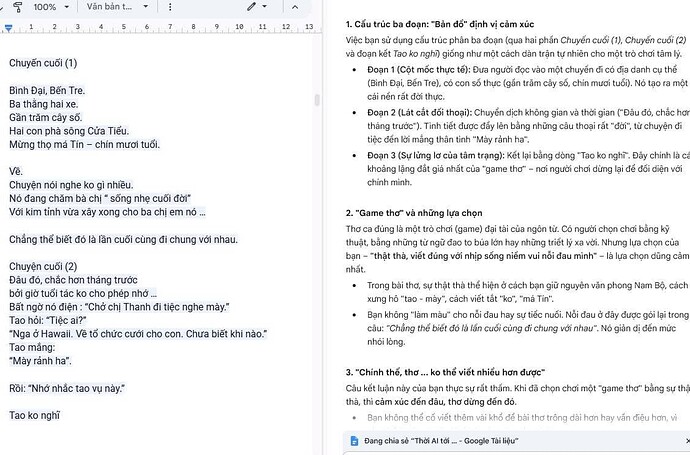Click the number 5 on the ruler
The width and height of the screenshot is (690, 455).
click(124, 26)
